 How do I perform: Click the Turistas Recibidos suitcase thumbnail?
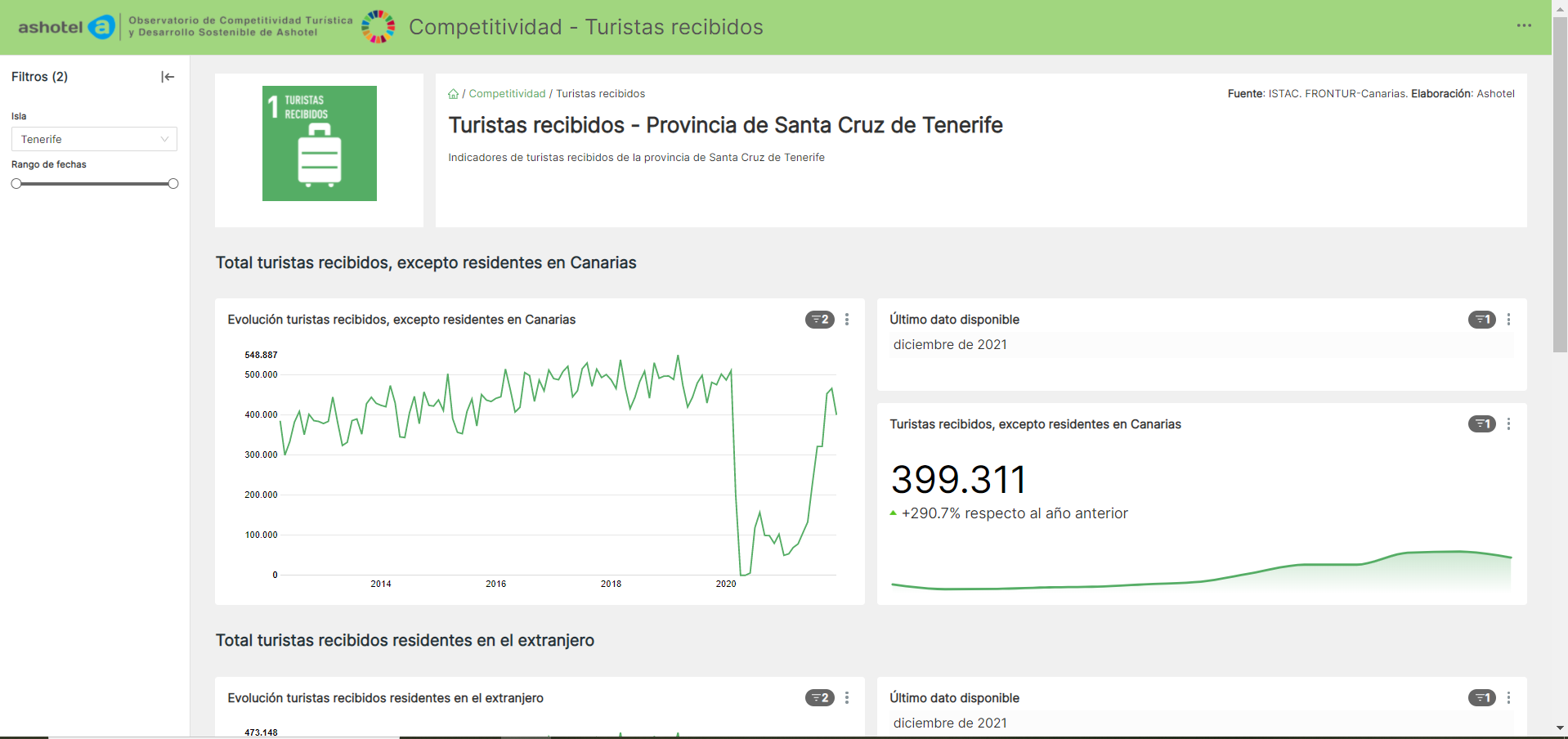[320, 144]
